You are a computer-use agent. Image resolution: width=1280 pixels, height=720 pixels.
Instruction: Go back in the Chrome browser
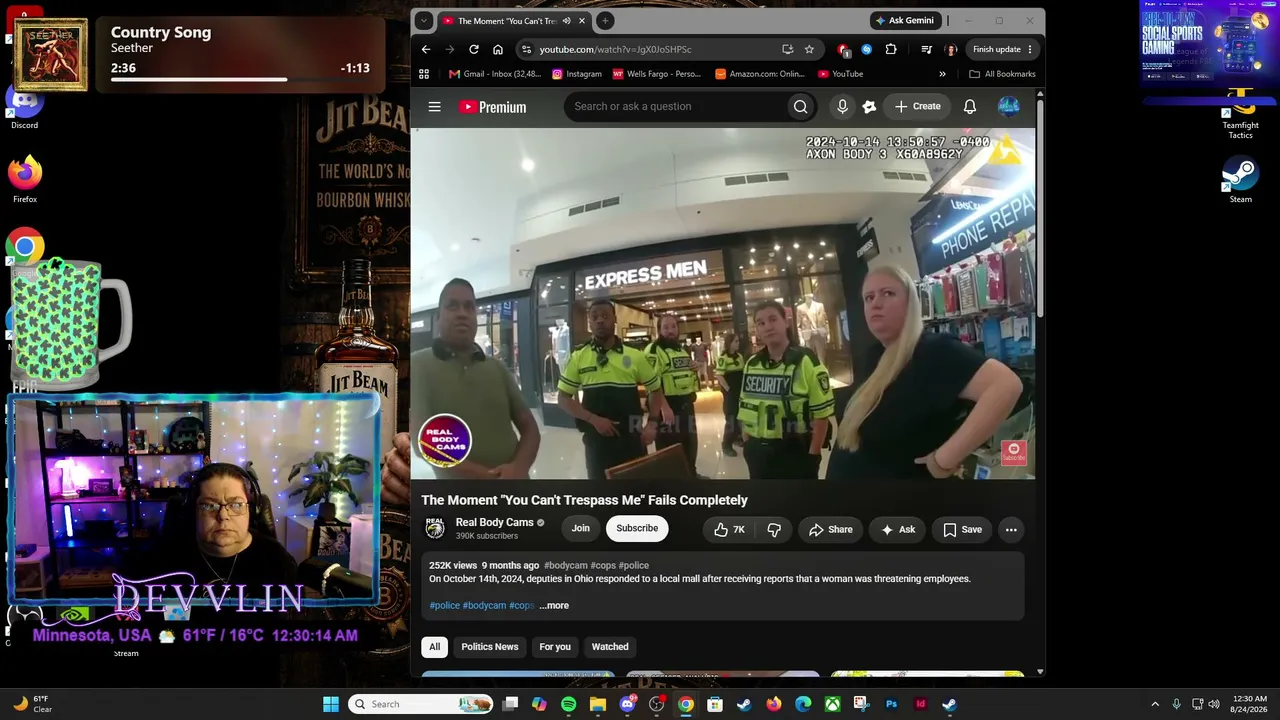pos(426,49)
